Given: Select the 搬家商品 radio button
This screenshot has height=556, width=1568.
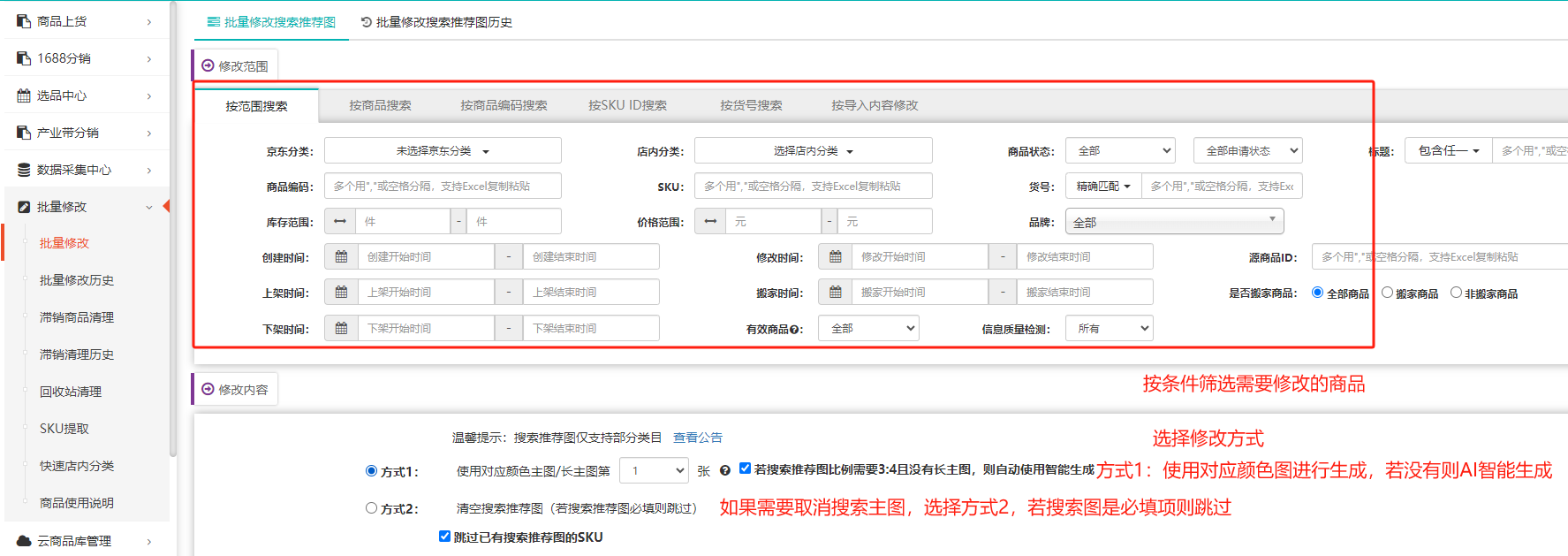Looking at the screenshot, I should click(1387, 293).
